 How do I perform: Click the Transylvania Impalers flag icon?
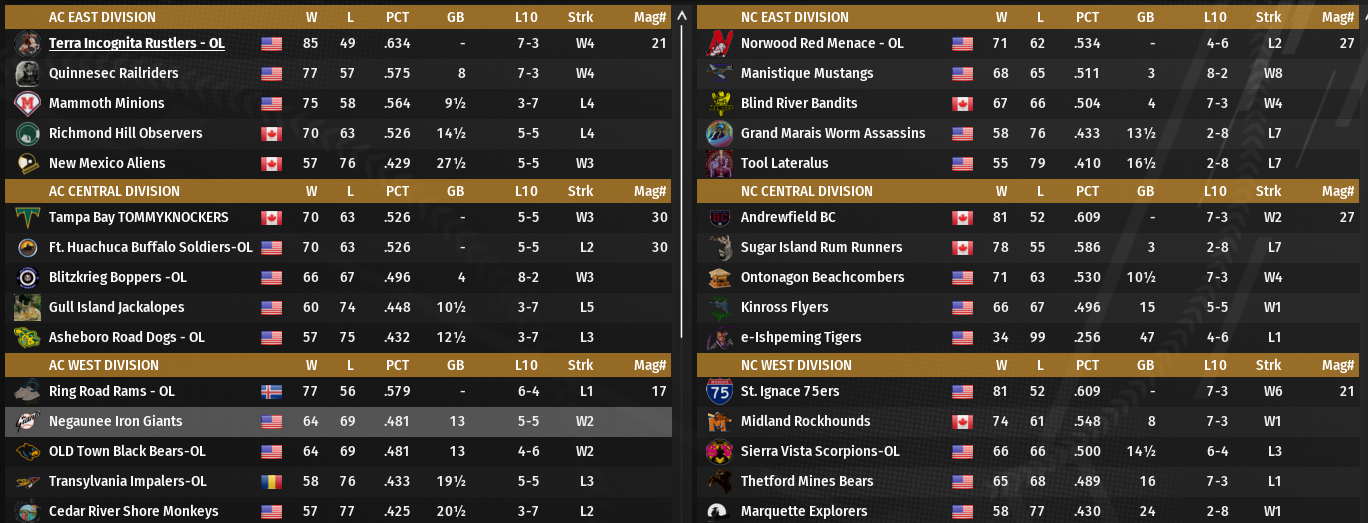click(x=271, y=481)
